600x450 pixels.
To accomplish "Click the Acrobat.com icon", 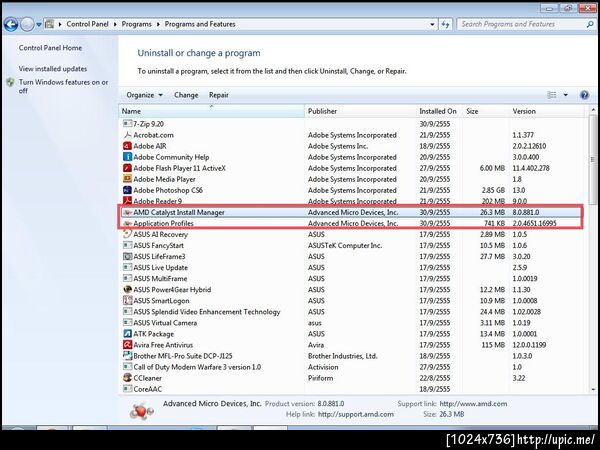I will point(127,135).
